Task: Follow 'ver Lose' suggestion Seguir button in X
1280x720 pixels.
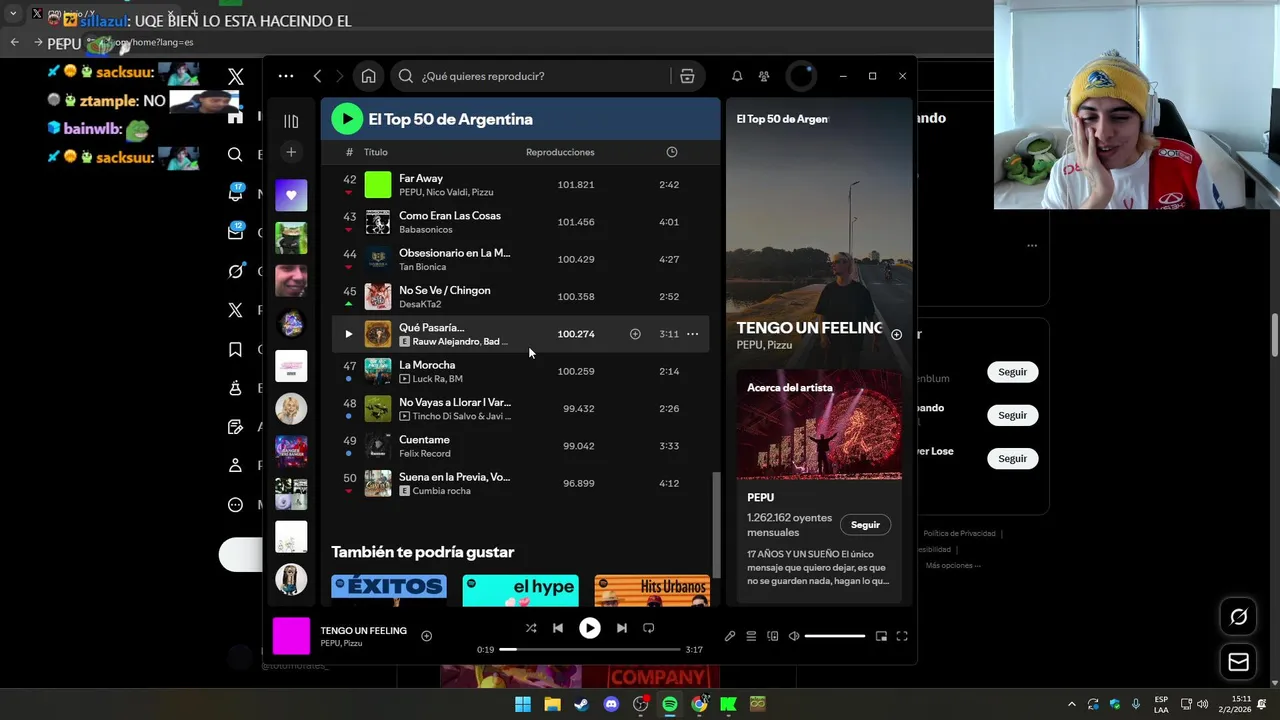Action: click(1012, 458)
